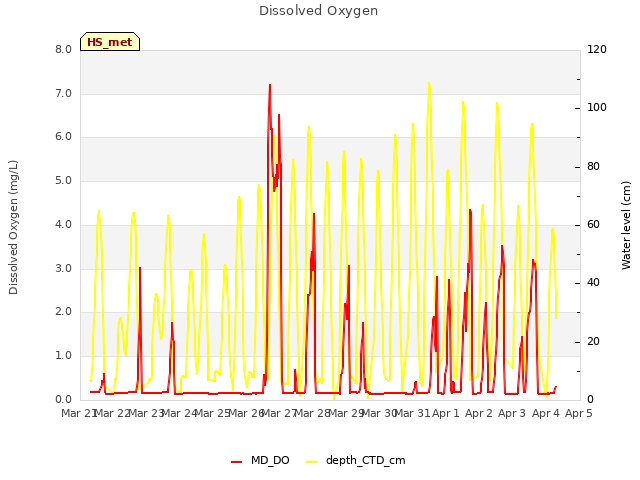Click the 0.0 left axis tick label
The image size is (640, 480).
[63, 399]
